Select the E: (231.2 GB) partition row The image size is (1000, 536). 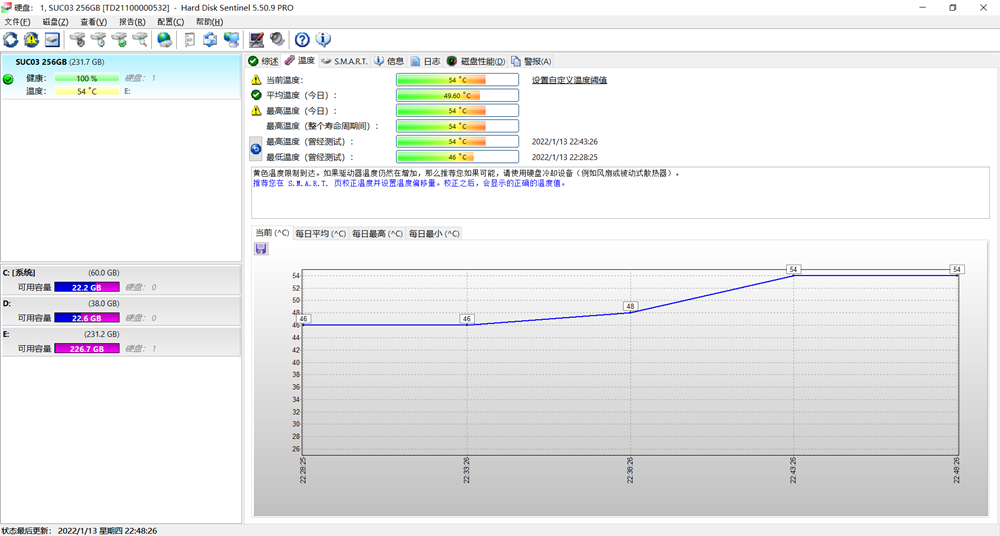click(121, 341)
